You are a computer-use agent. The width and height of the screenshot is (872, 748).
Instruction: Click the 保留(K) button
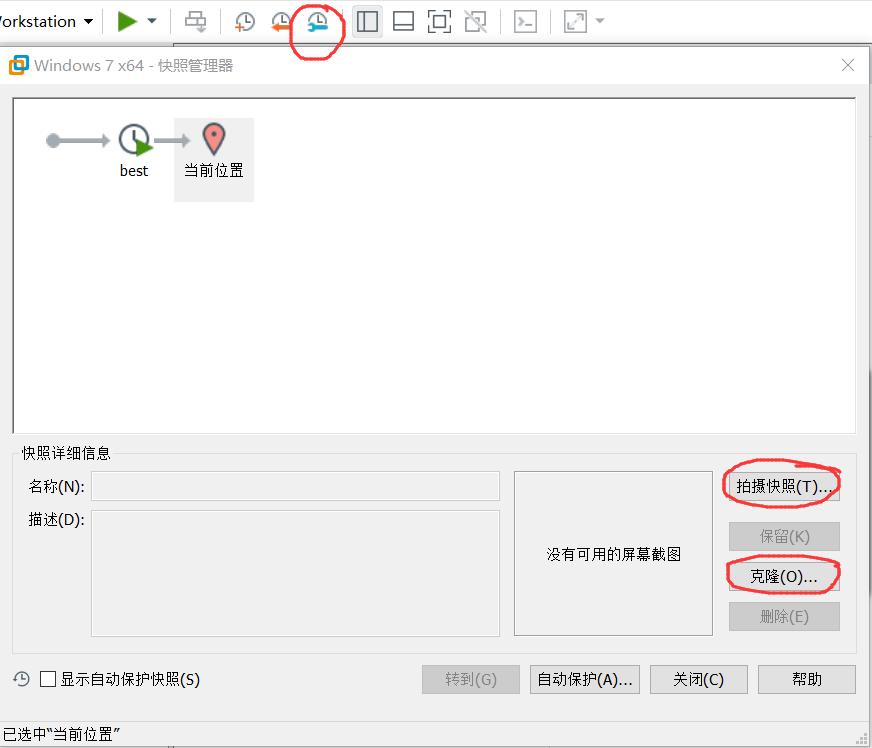coord(784,537)
